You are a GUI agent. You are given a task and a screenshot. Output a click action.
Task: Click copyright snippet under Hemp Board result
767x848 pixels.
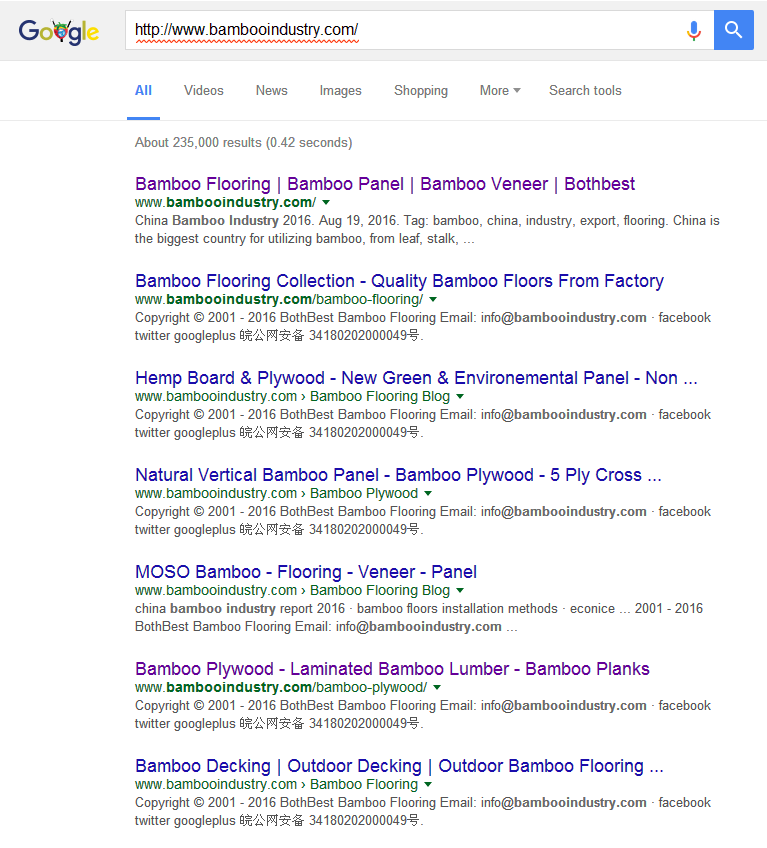(423, 423)
